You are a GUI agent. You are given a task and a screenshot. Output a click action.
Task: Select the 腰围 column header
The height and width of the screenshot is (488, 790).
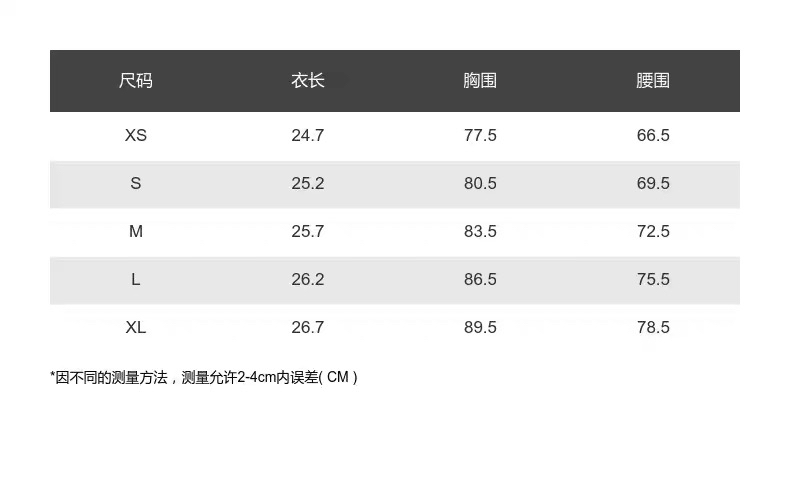point(653,81)
